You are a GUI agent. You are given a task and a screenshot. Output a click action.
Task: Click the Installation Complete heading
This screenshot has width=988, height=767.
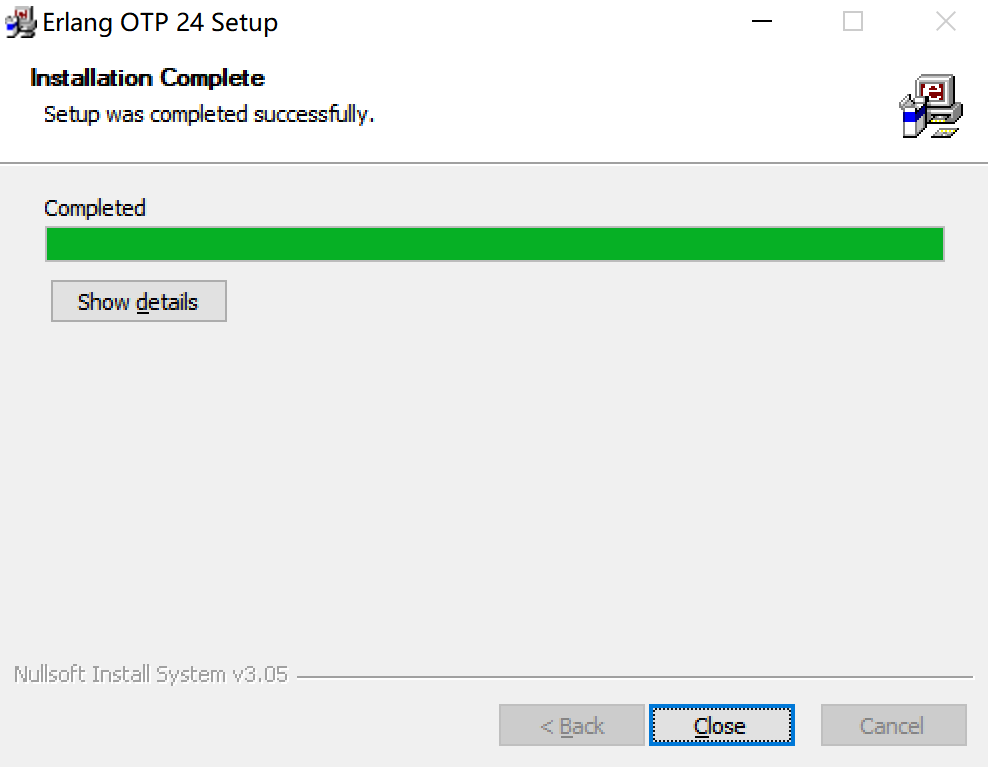147,78
